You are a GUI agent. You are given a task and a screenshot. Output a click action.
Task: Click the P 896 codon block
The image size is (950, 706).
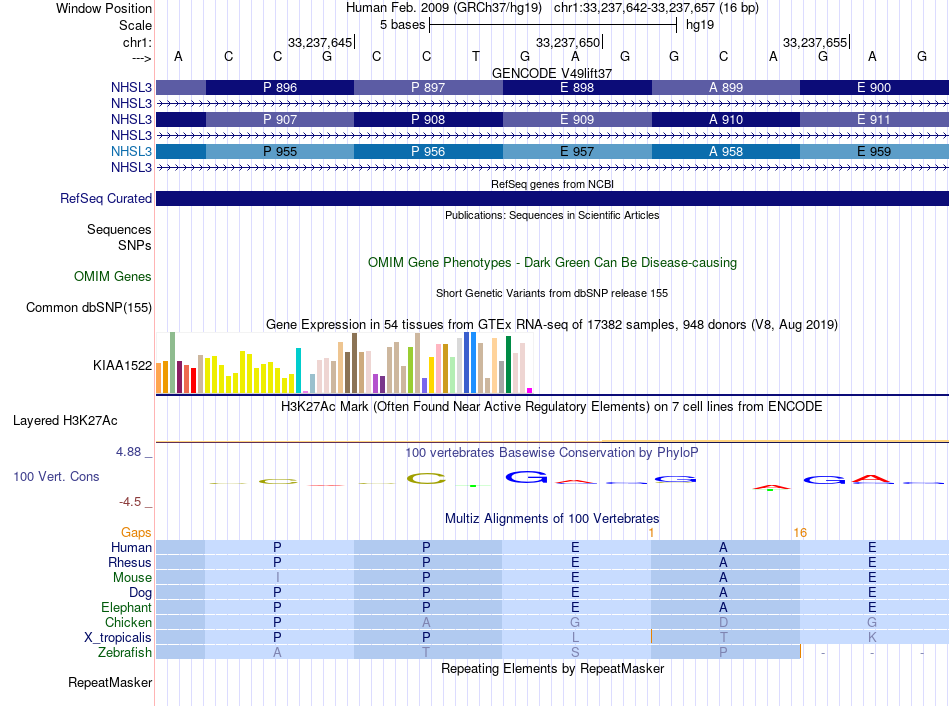(x=280, y=87)
